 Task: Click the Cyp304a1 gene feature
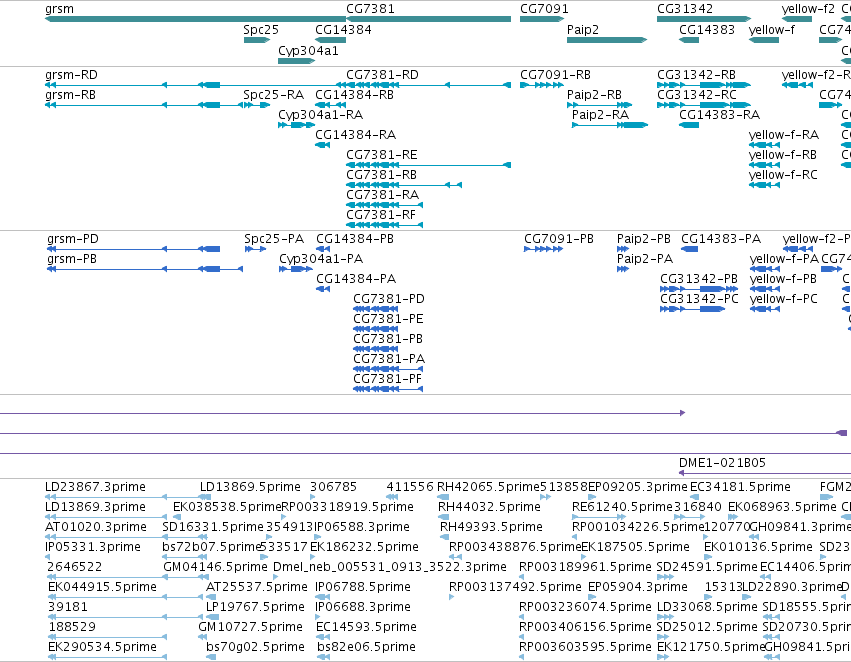click(x=296, y=61)
